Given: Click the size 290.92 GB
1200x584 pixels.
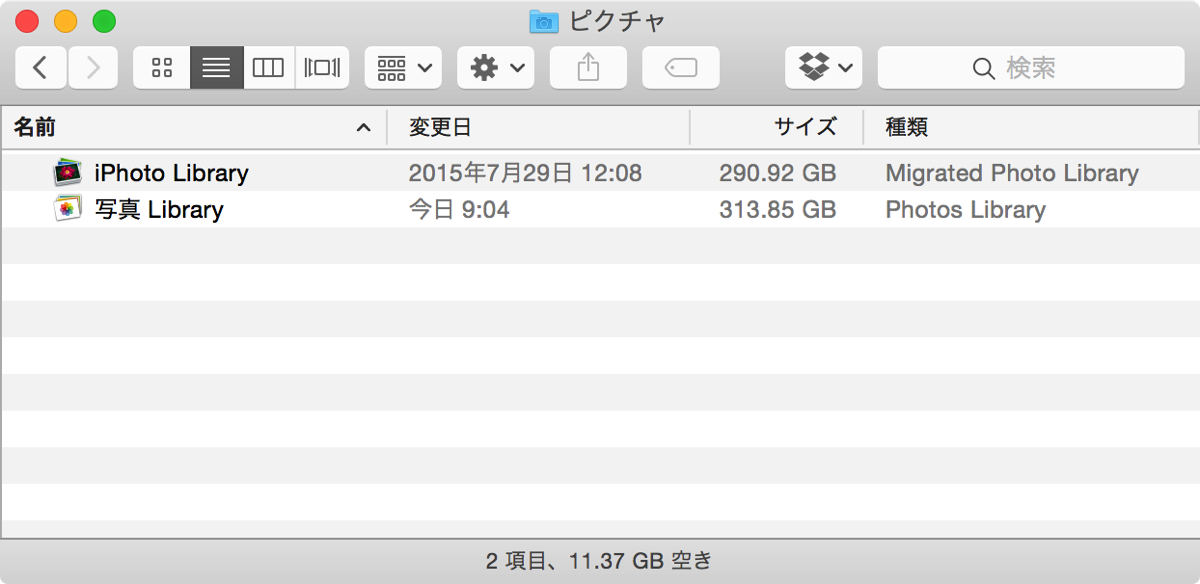Looking at the screenshot, I should [x=777, y=173].
